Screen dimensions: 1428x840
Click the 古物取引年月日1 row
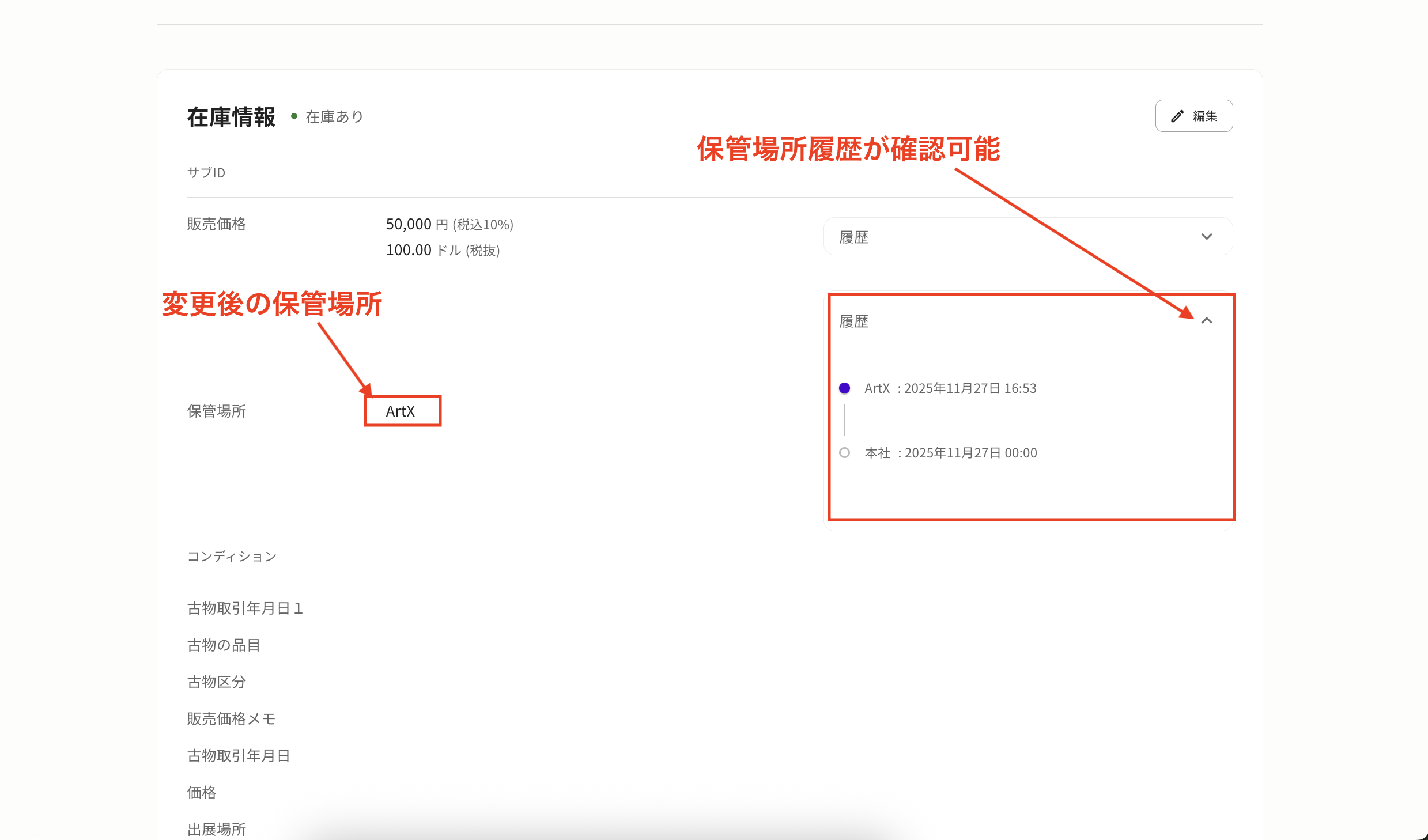click(x=245, y=608)
